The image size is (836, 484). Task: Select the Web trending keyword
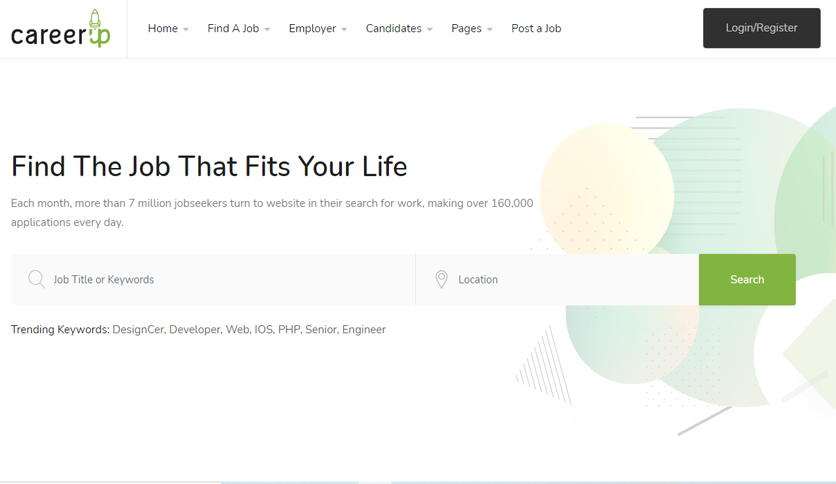pos(237,329)
